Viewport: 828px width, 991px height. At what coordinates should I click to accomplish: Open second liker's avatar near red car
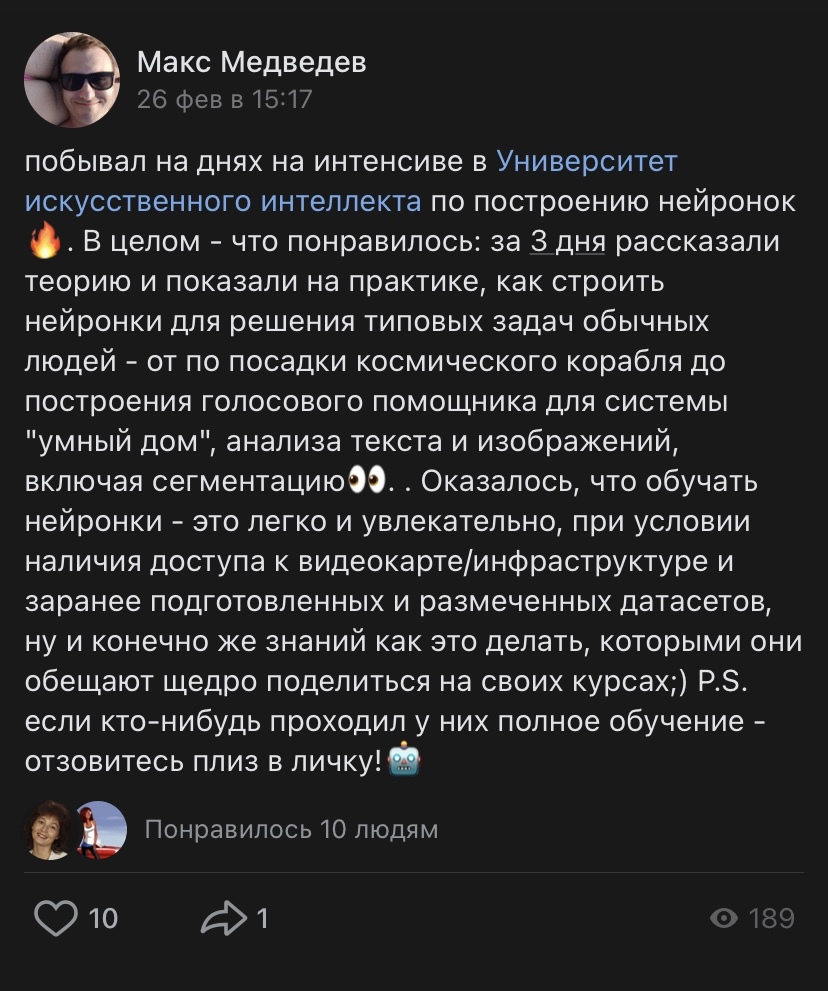pos(100,830)
